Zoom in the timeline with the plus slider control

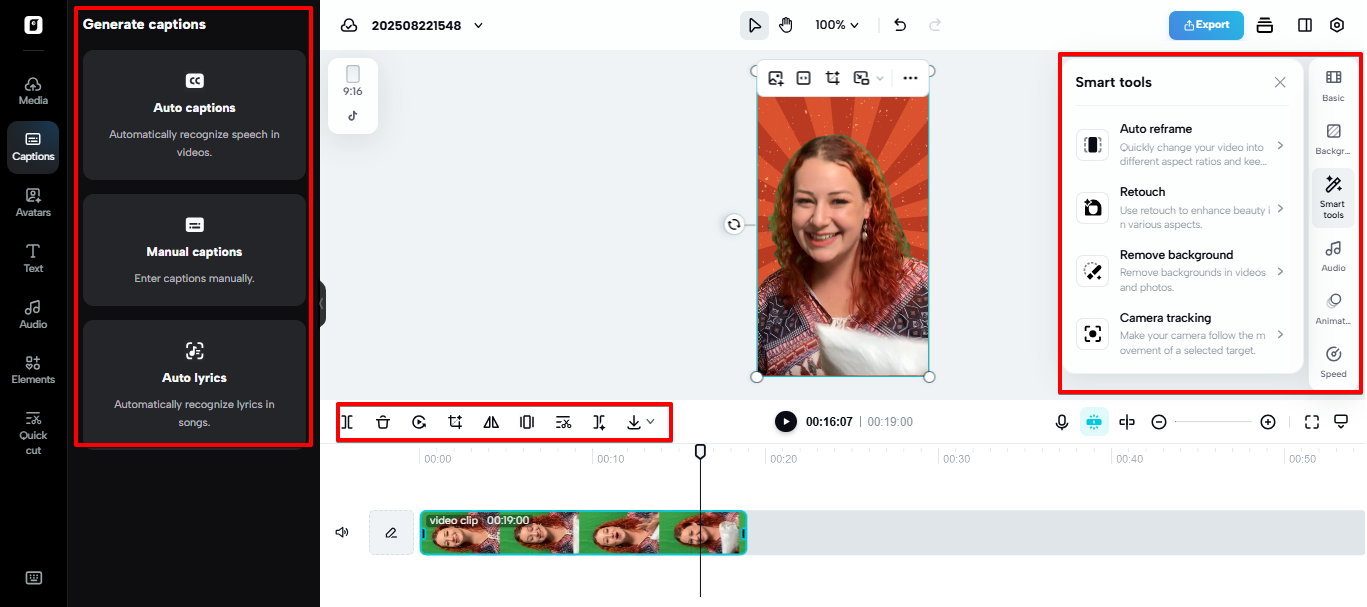(1268, 421)
